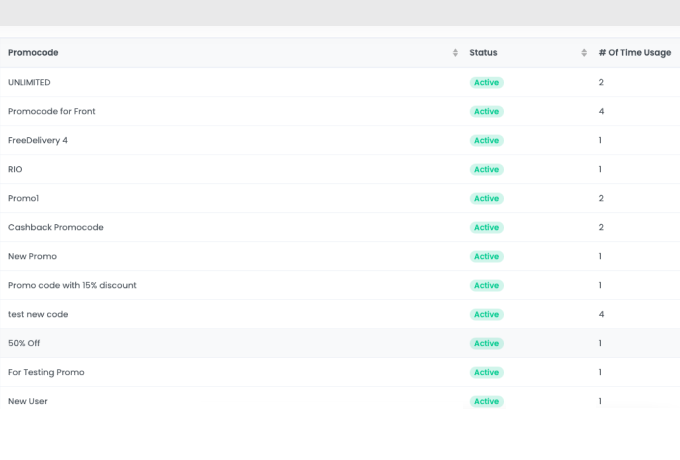Screen dimensions: 680x460
Task: Sort by the Status column arrows
Action: tap(584, 52)
